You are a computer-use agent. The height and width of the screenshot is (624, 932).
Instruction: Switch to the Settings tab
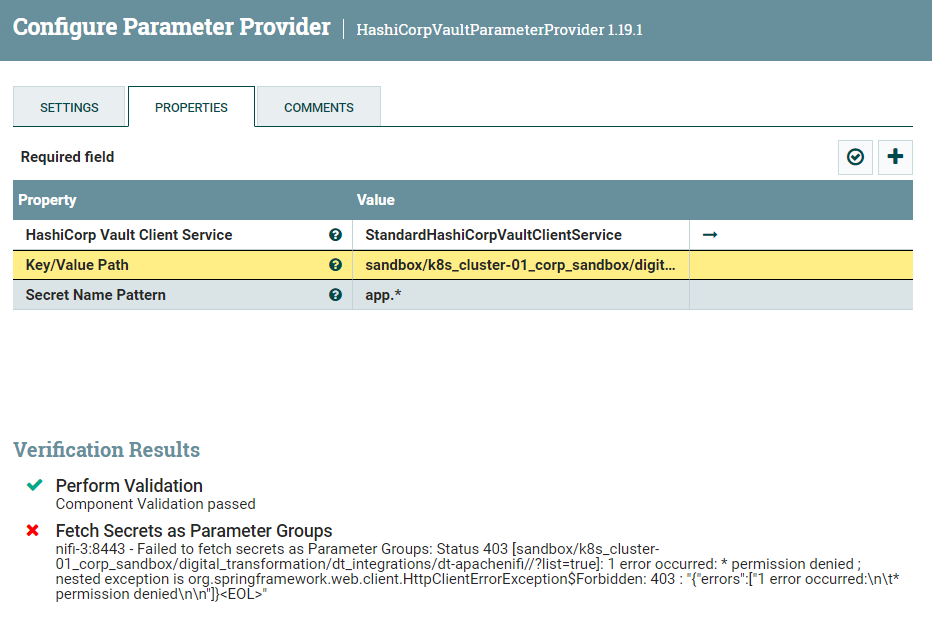click(69, 107)
